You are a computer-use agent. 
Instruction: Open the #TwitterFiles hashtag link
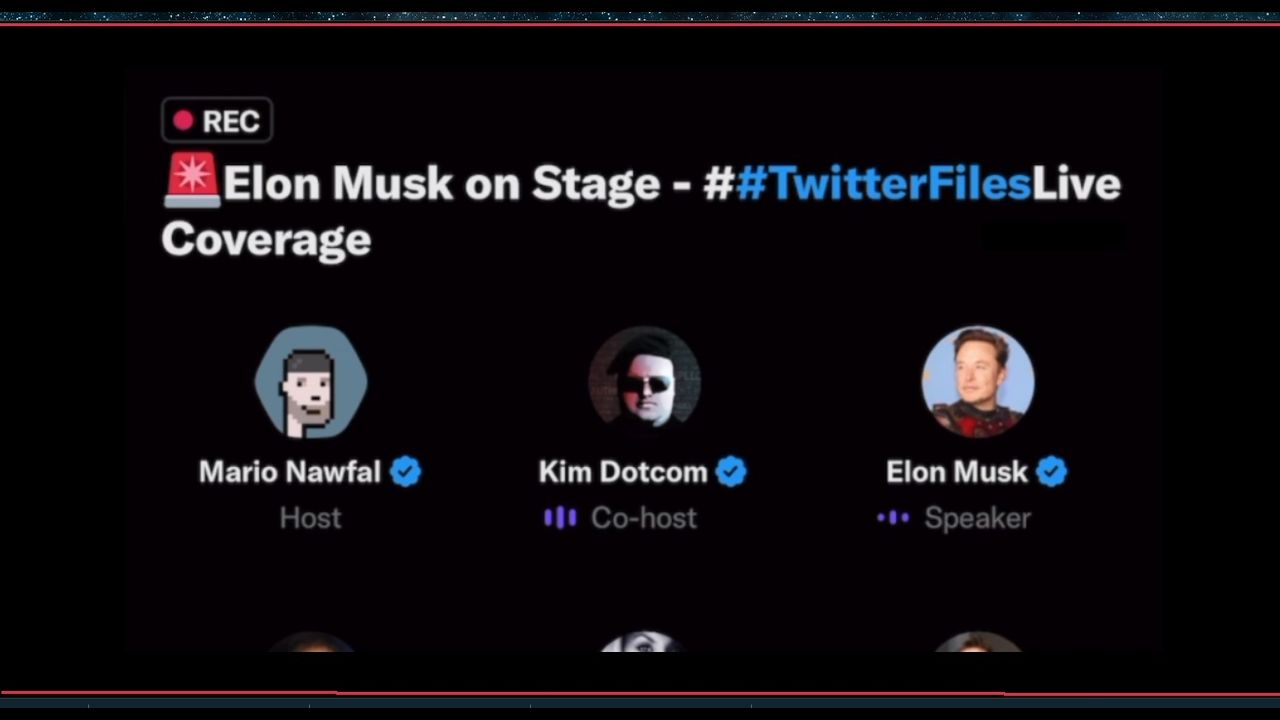tap(883, 183)
